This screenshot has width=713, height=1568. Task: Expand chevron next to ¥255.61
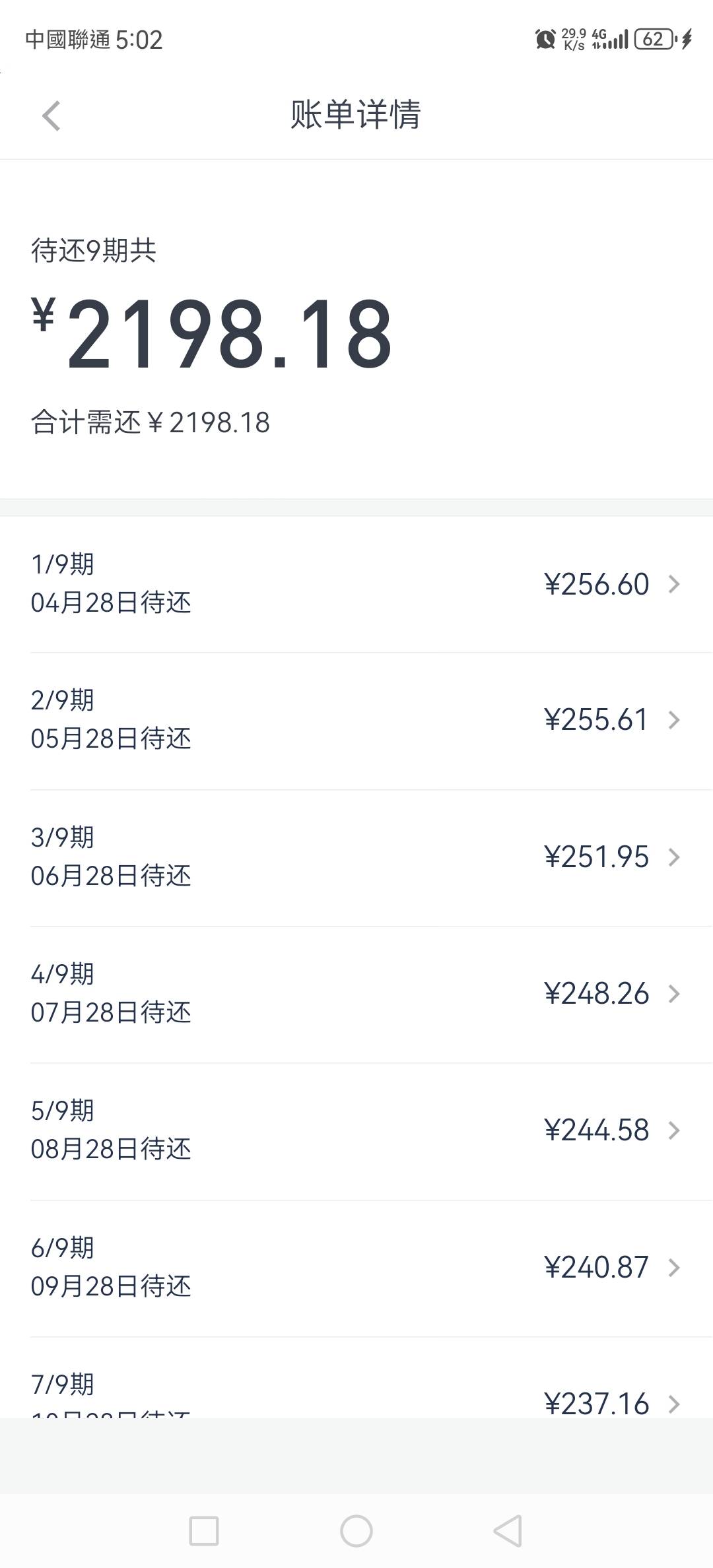pos(673,720)
